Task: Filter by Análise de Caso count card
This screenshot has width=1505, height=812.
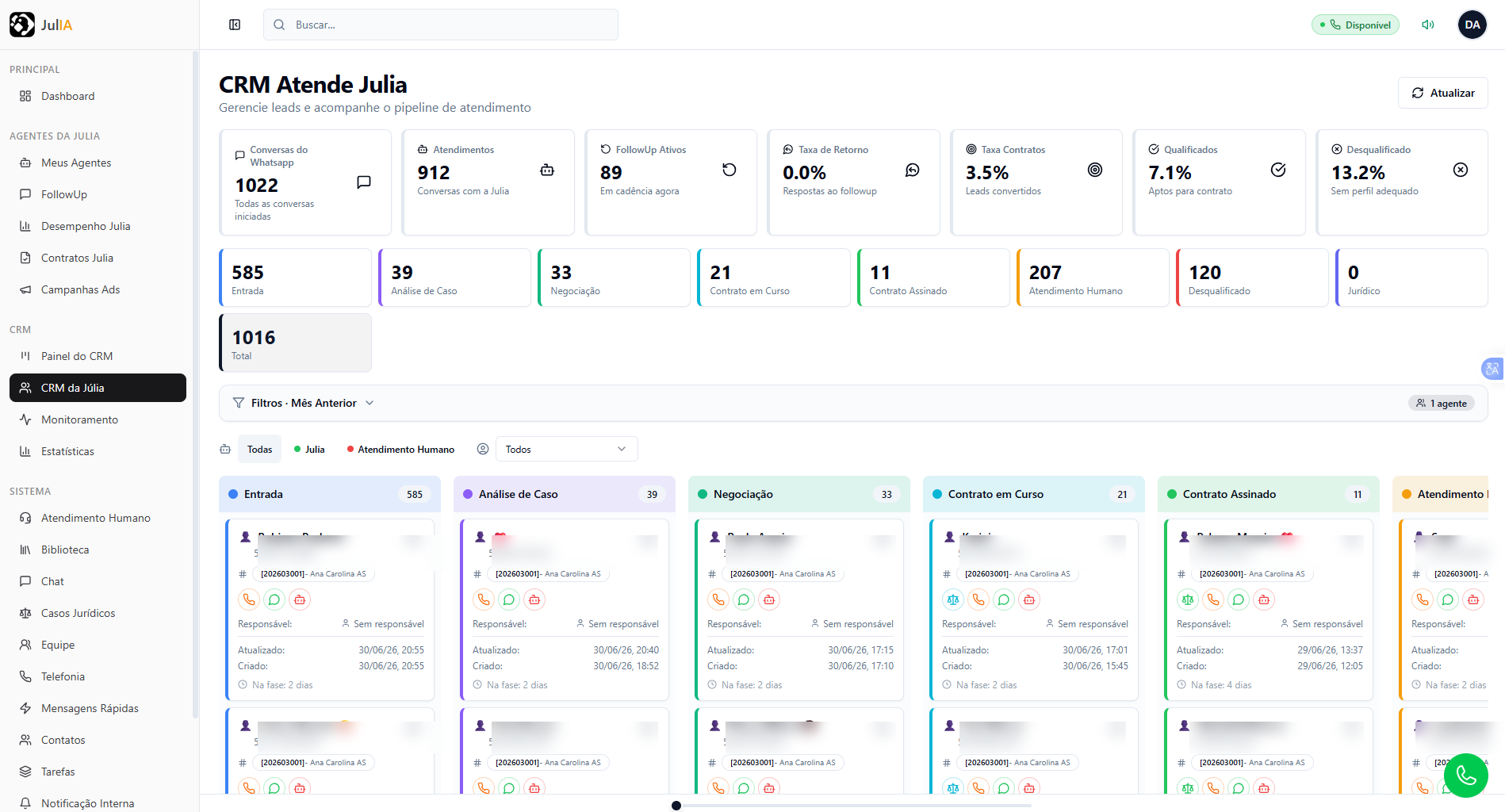Action: (x=454, y=278)
